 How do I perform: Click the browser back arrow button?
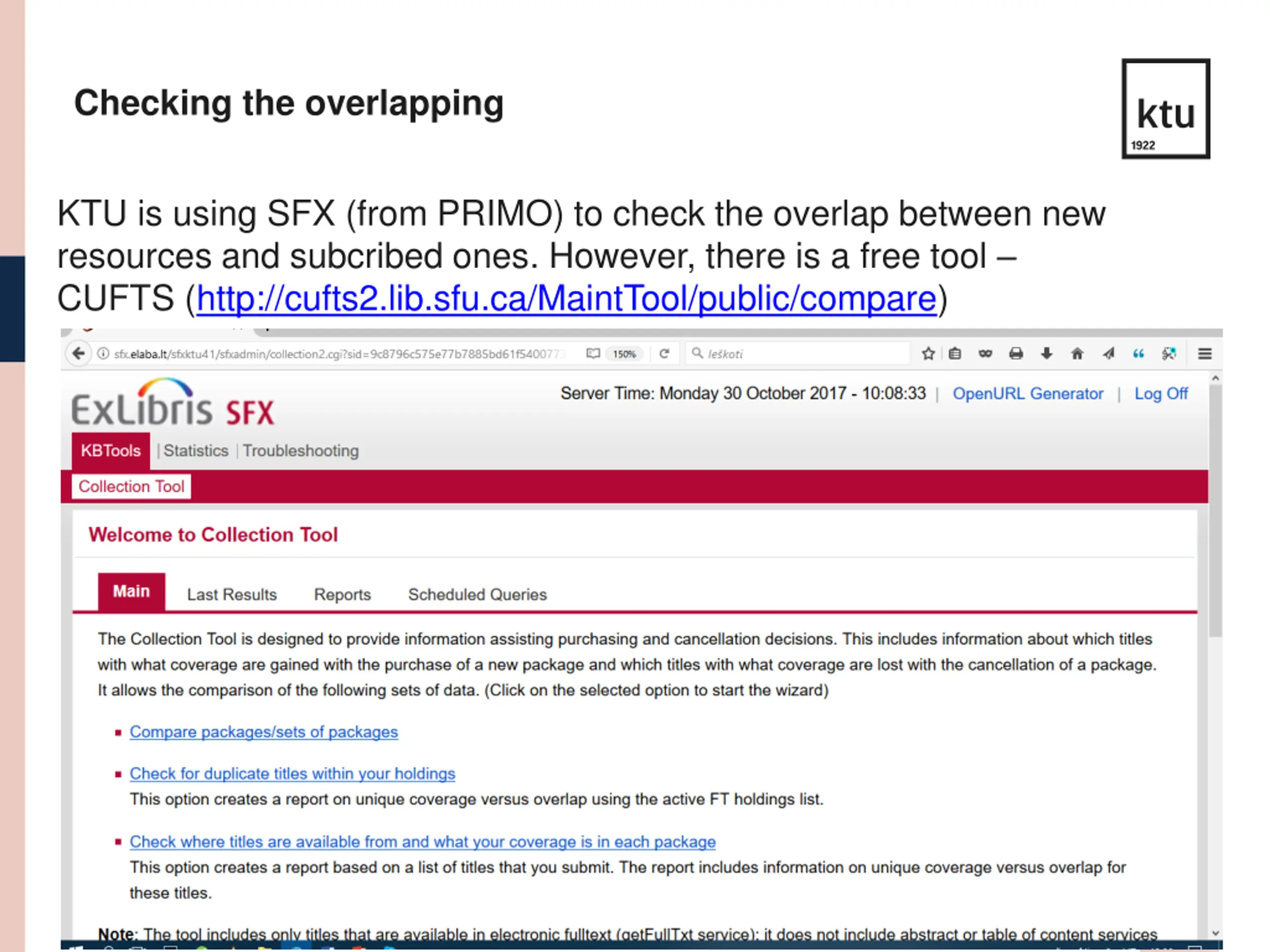[x=79, y=354]
